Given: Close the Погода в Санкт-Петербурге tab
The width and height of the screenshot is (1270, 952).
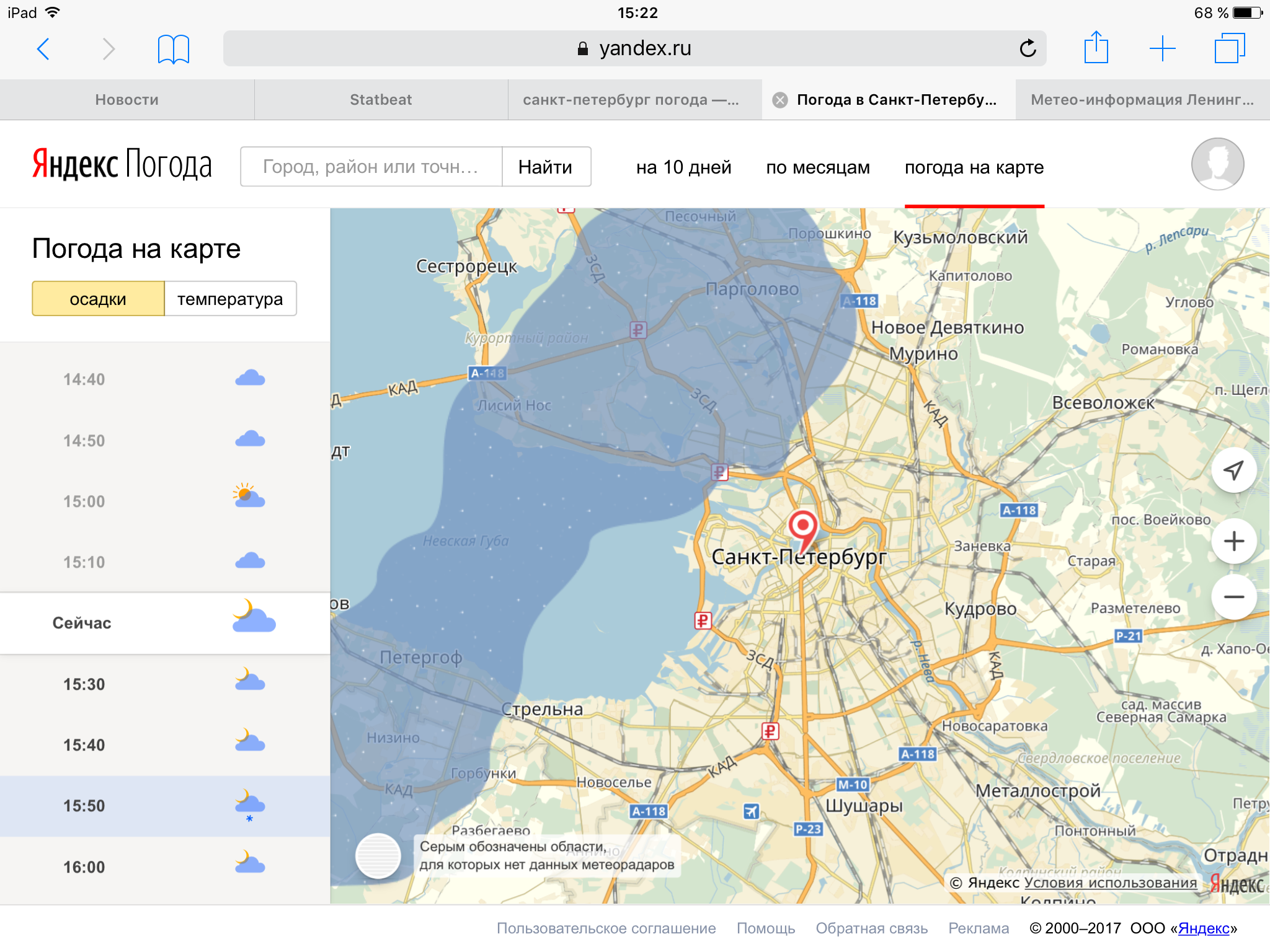Looking at the screenshot, I should pyautogui.click(x=780, y=100).
